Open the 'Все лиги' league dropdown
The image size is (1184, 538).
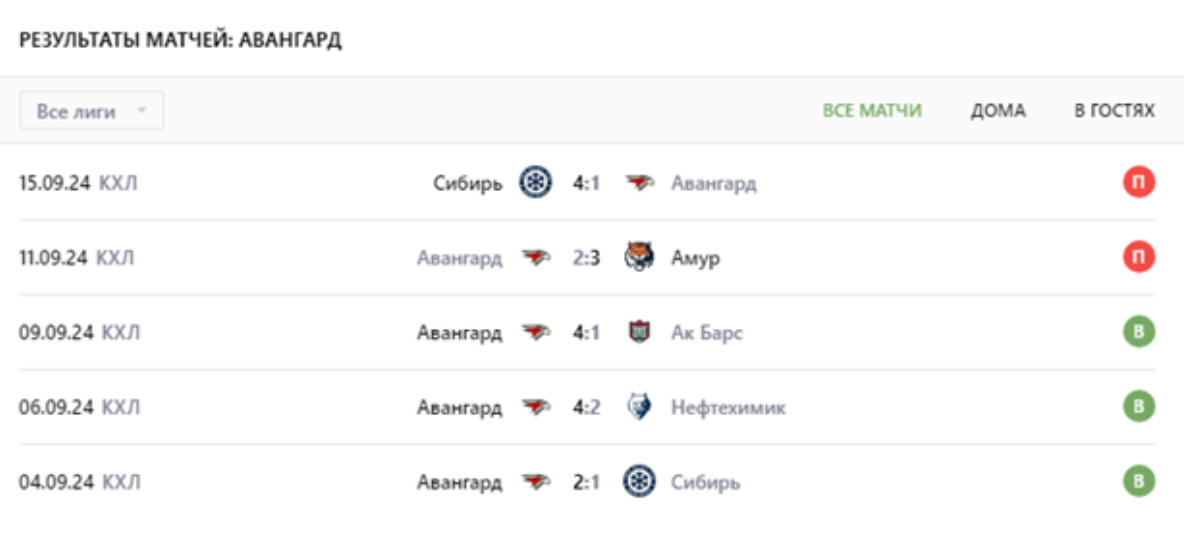coord(91,111)
